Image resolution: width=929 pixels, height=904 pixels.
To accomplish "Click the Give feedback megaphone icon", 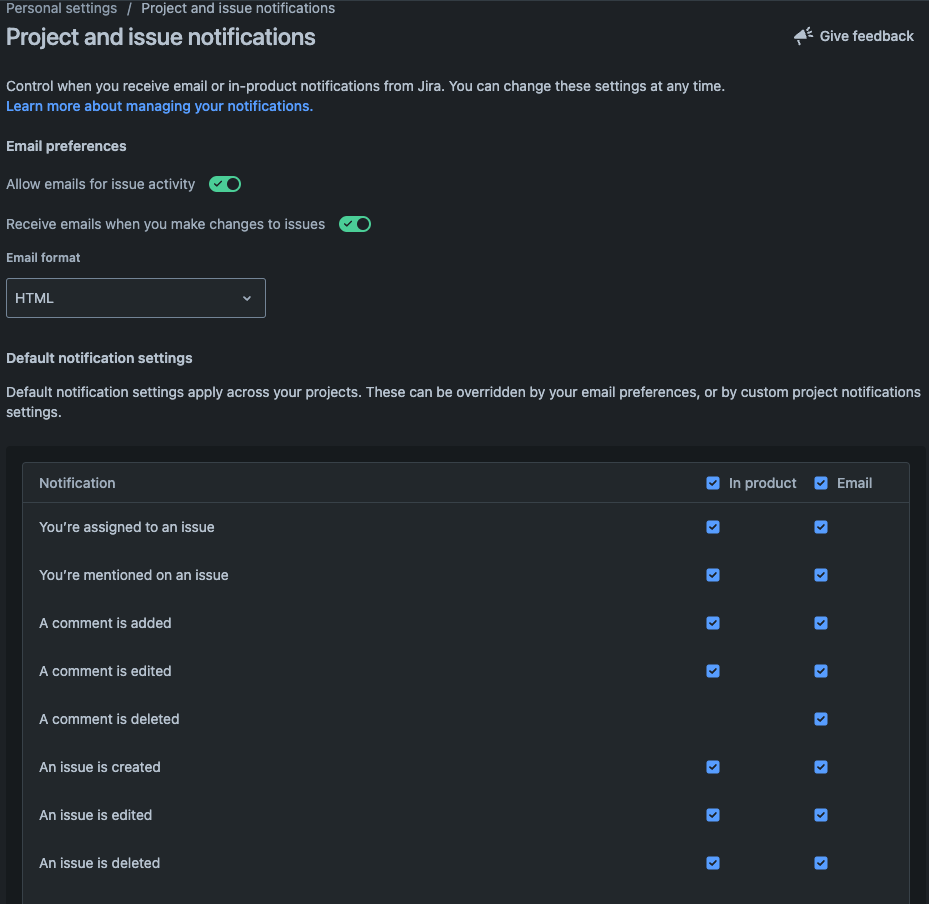I will tap(803, 36).
